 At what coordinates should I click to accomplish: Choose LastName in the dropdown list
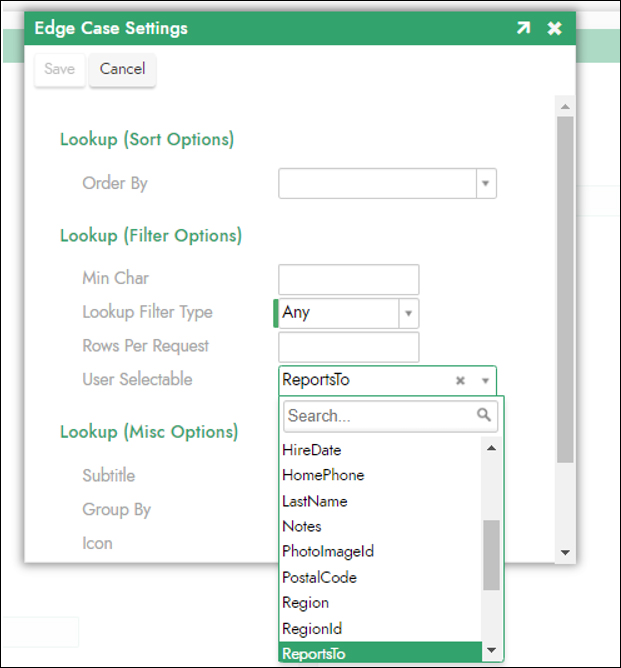point(315,501)
